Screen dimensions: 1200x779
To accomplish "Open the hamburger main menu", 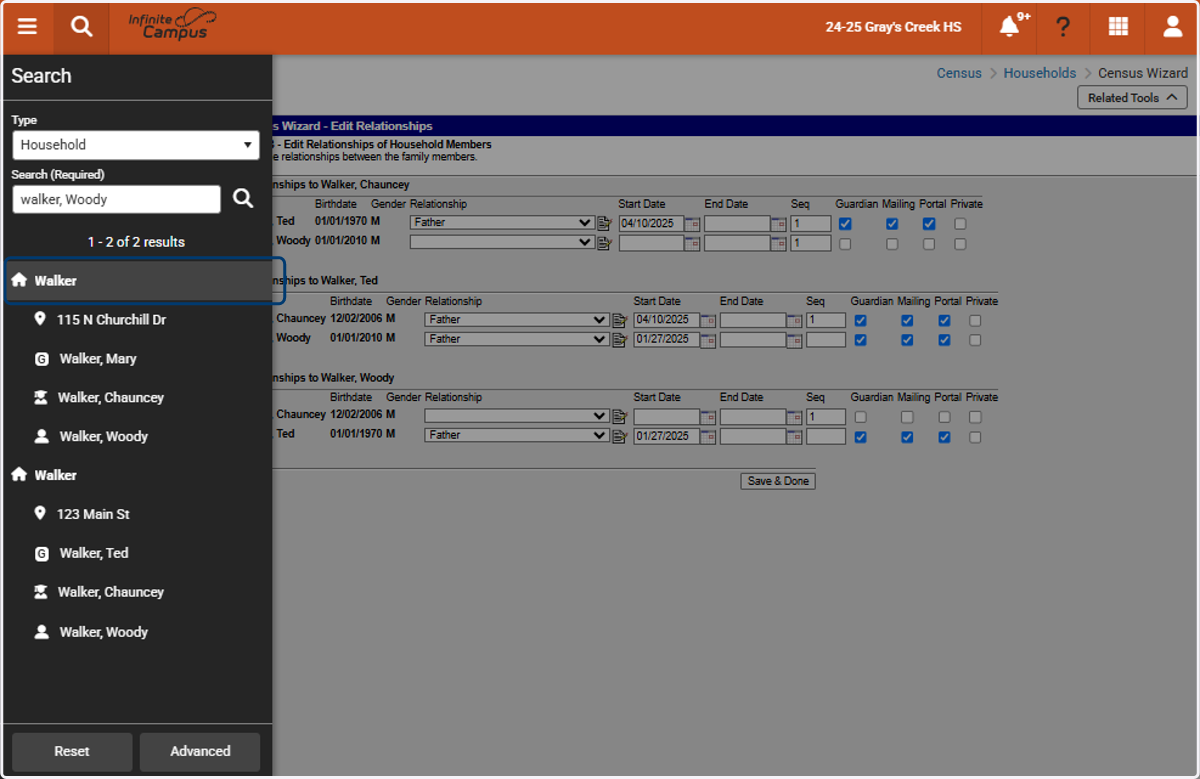I will pos(27,27).
